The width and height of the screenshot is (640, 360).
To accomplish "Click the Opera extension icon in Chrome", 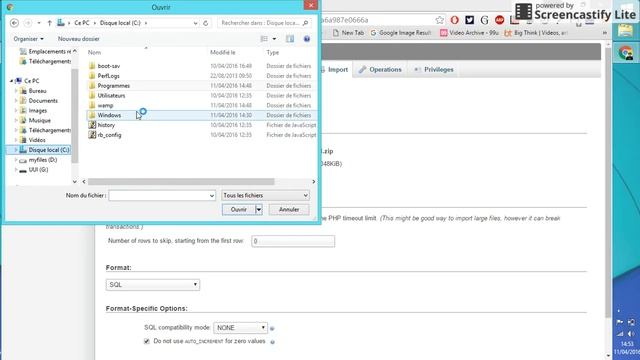I will (454, 20).
